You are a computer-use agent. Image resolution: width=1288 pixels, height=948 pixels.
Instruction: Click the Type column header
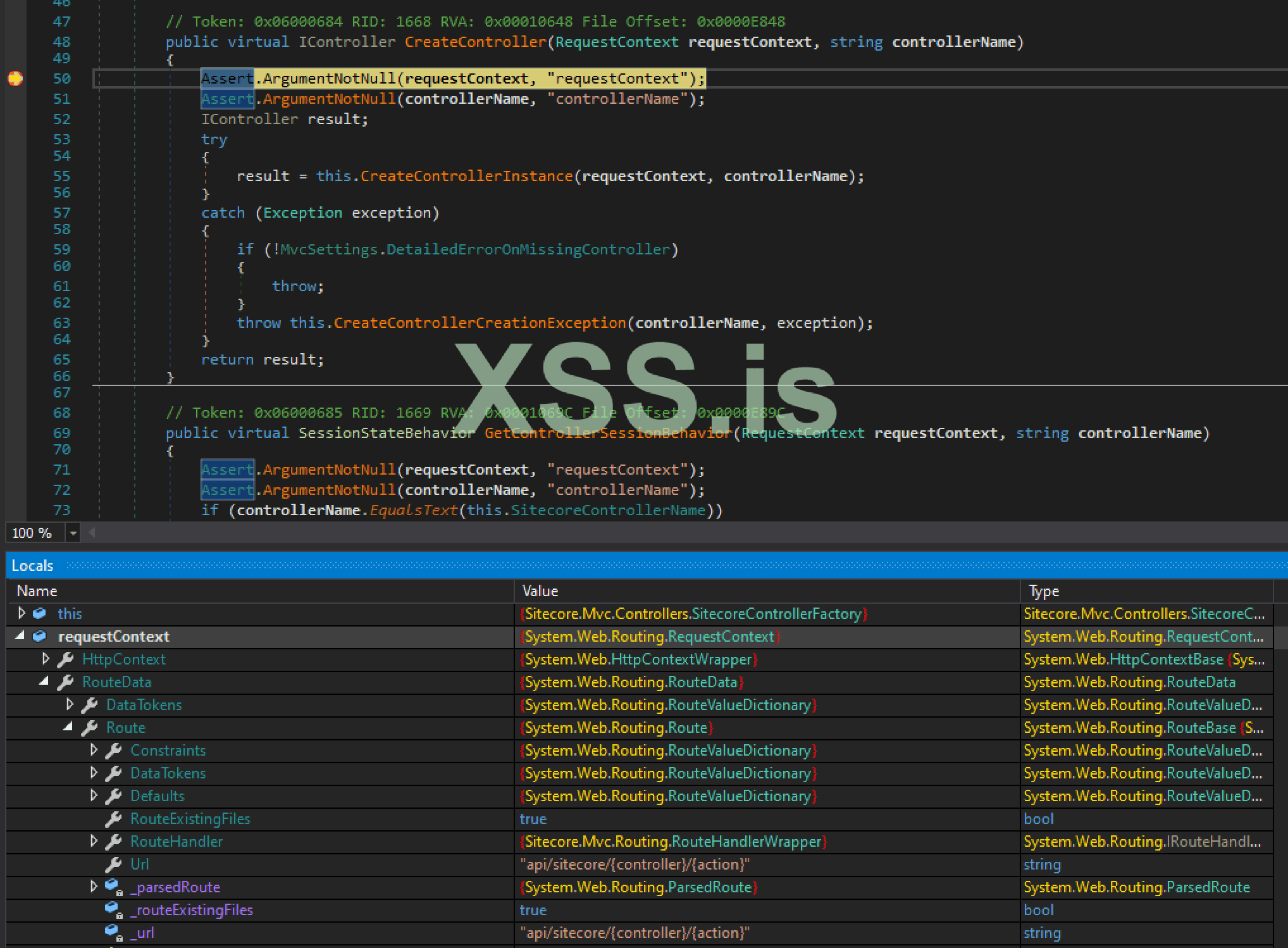point(1043,591)
